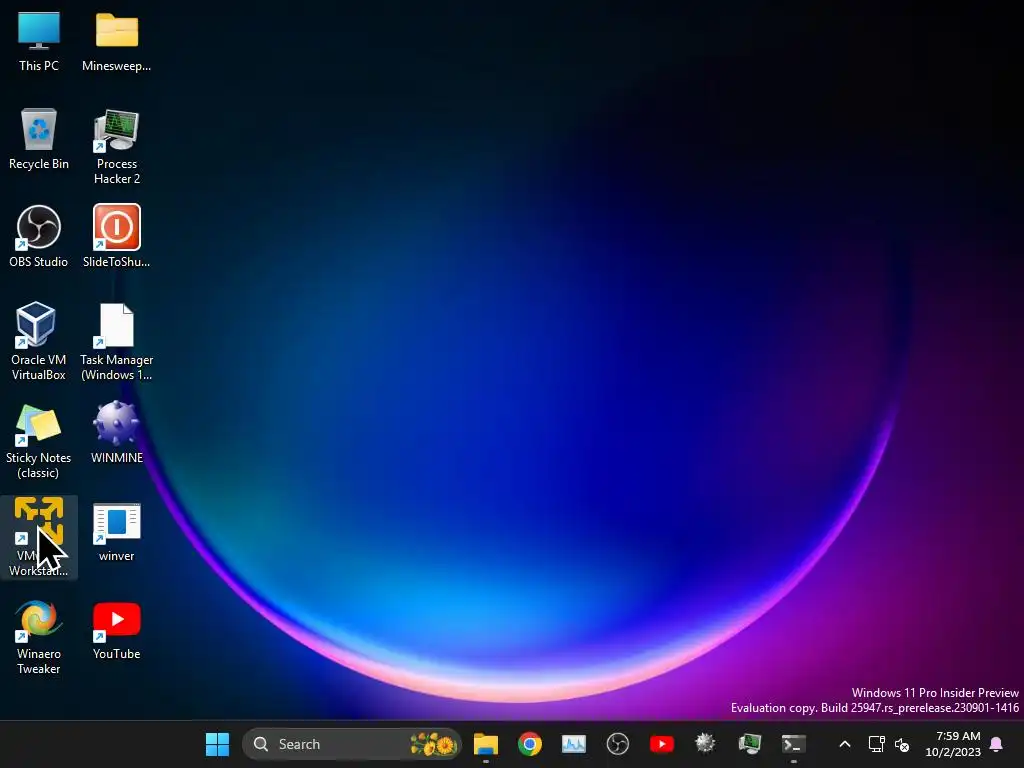
Task: Select the Winaero Tweaker desktop shortcut
Action: 39,637
